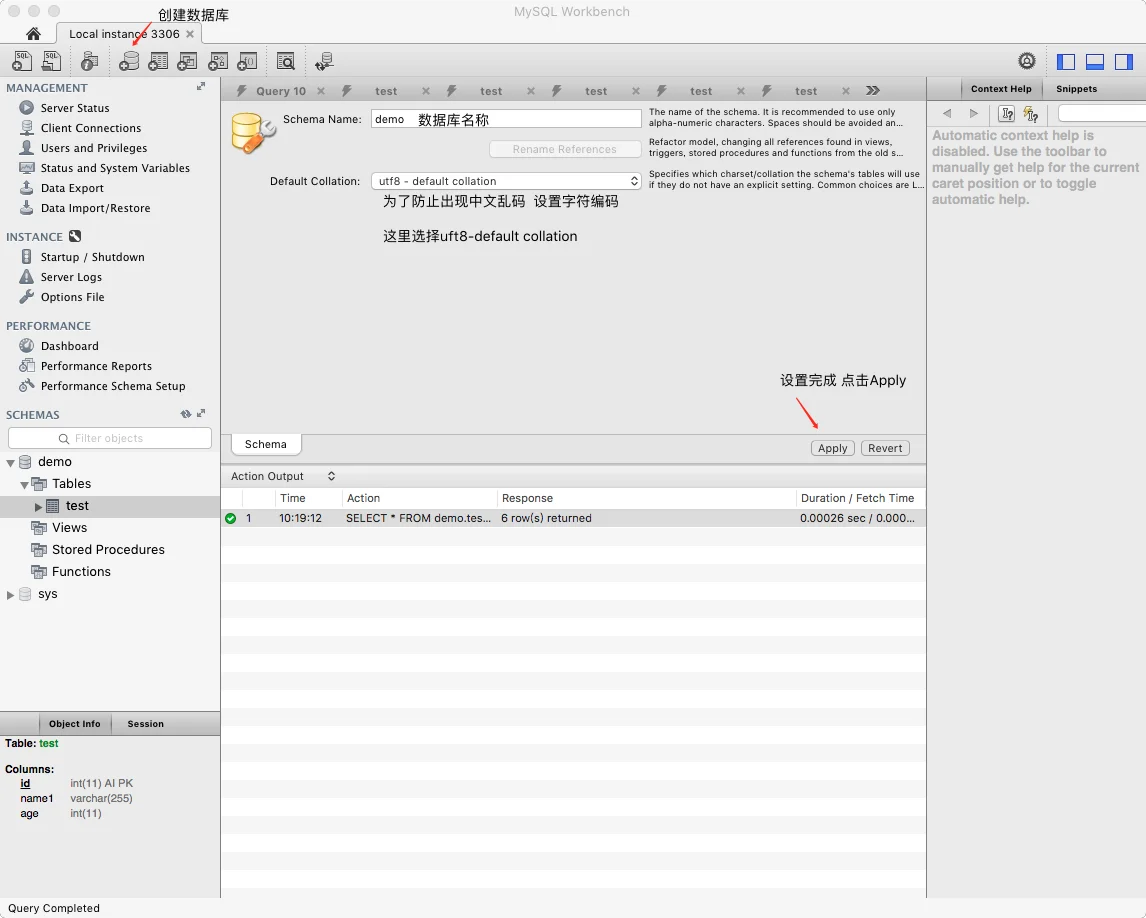The width and height of the screenshot is (1146, 918).
Task: Go to the home screen icon
Action: pos(33,34)
